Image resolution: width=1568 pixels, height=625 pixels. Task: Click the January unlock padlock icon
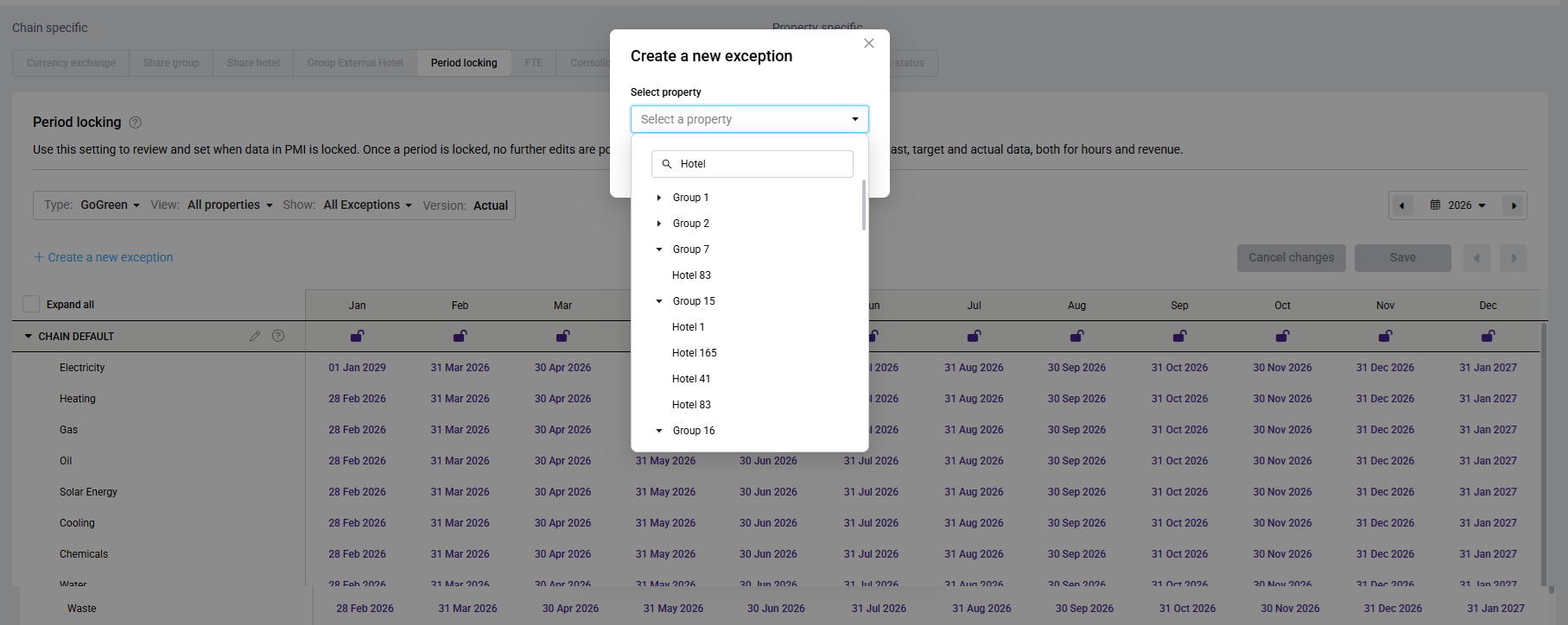pos(357,336)
